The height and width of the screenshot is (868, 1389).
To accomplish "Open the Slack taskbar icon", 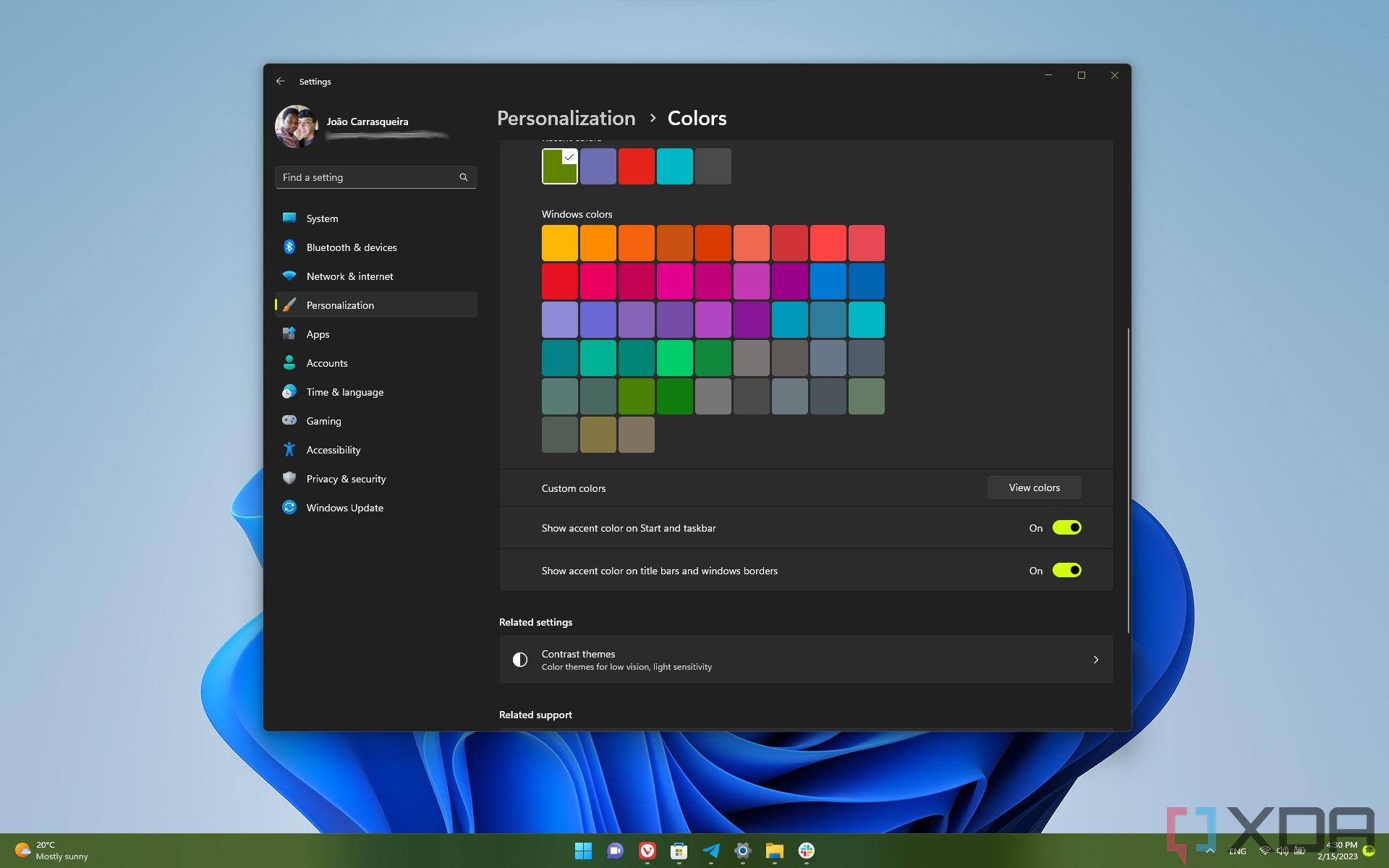I will tap(807, 851).
